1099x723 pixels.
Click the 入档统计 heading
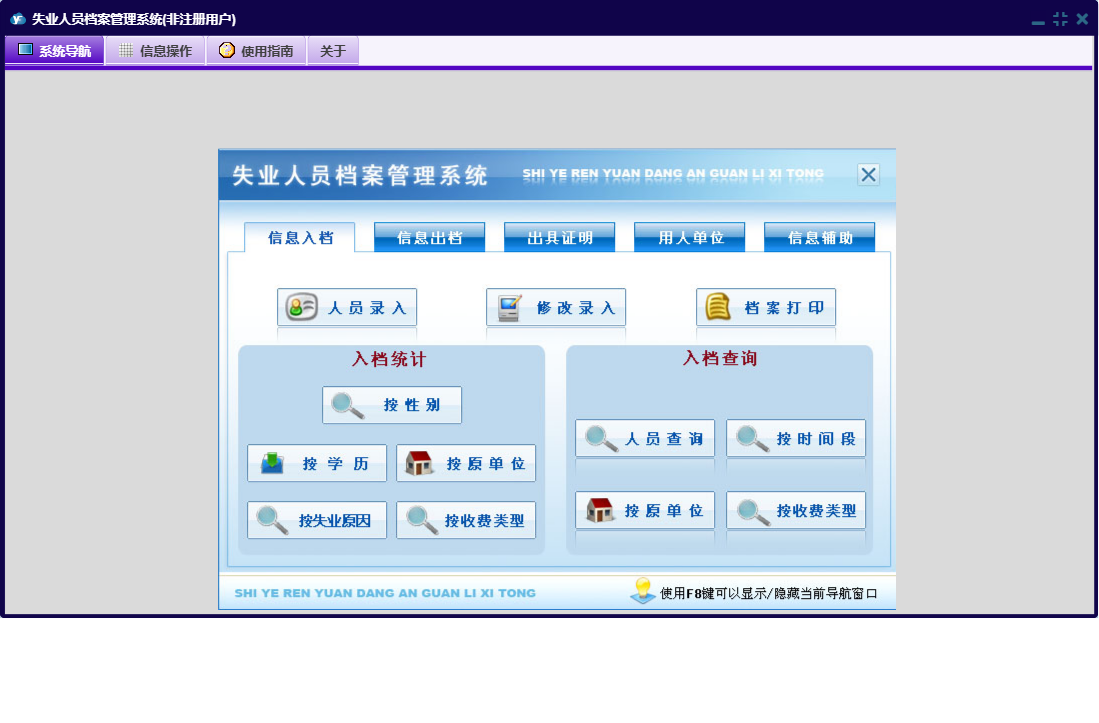coord(389,359)
